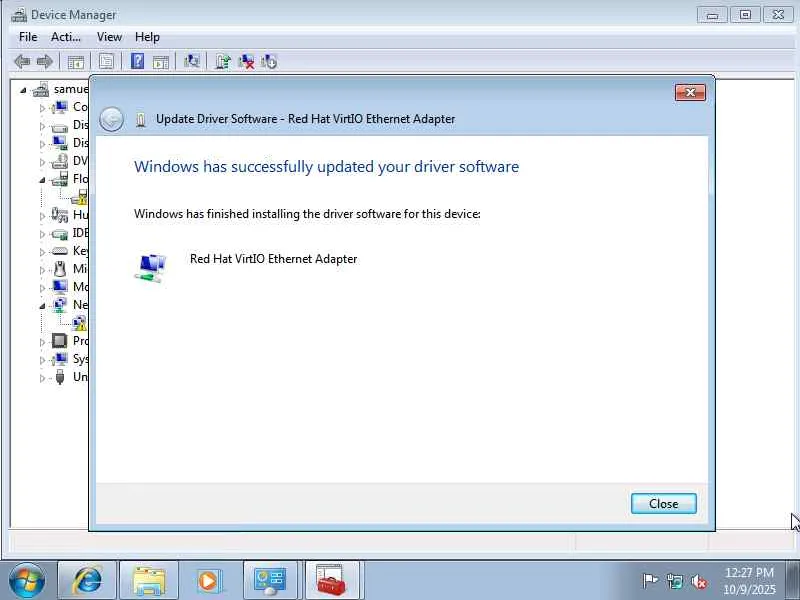Collapse the 'Ne' network adapters node
The image size is (800, 600).
click(42, 306)
